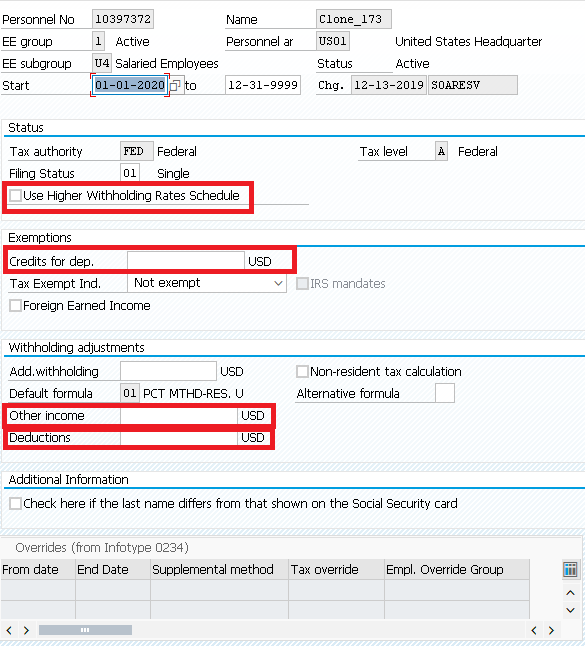The height and width of the screenshot is (646, 585).
Task: Click the Default formula code field
Action: point(130,393)
